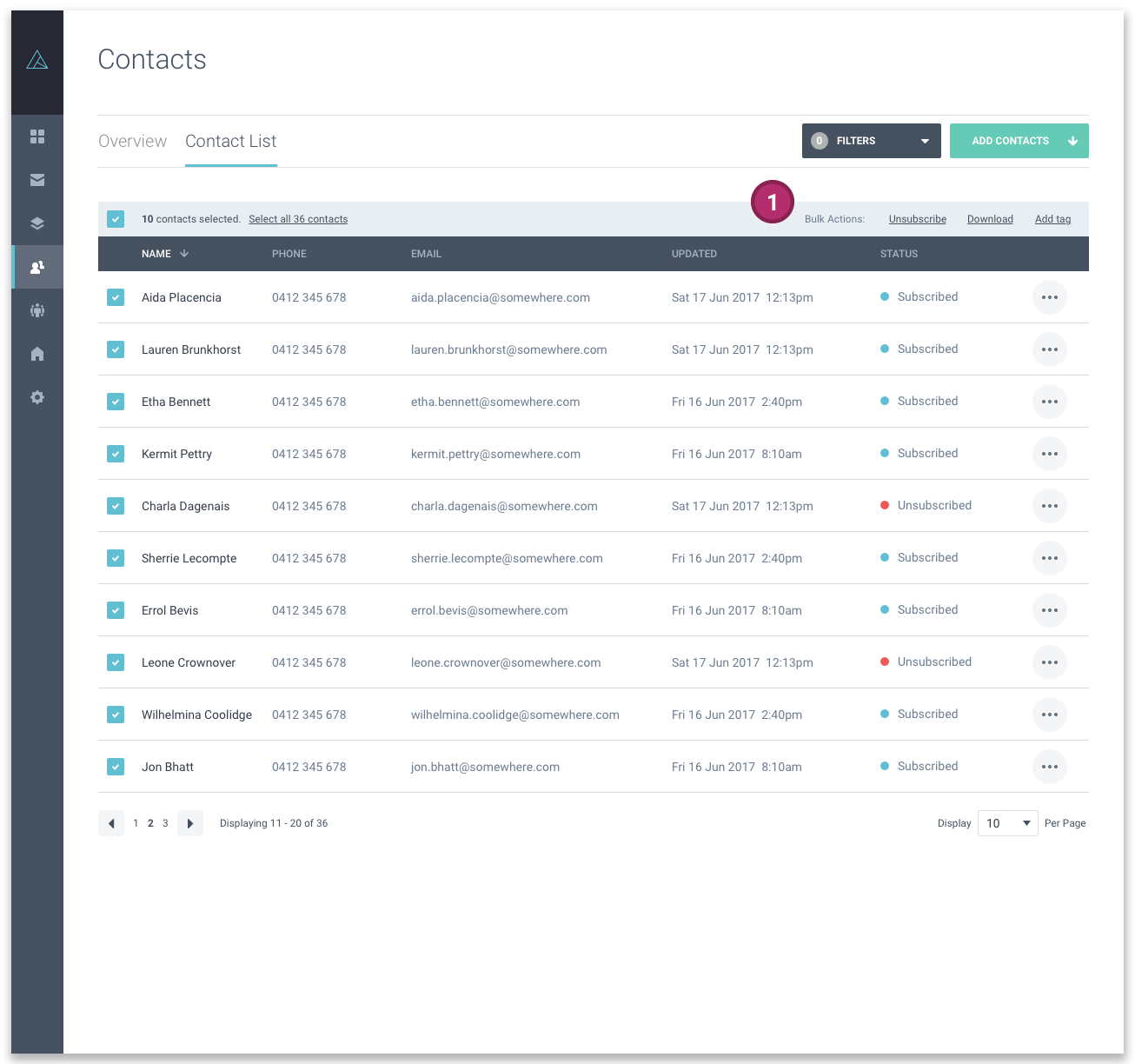Viewport: 1135px width, 1064px height.
Task: Open more options for Etha Bennett
Action: pyautogui.click(x=1050, y=402)
